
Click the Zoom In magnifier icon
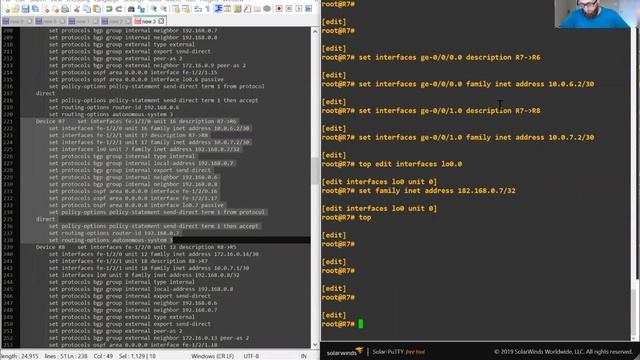(153, 9)
